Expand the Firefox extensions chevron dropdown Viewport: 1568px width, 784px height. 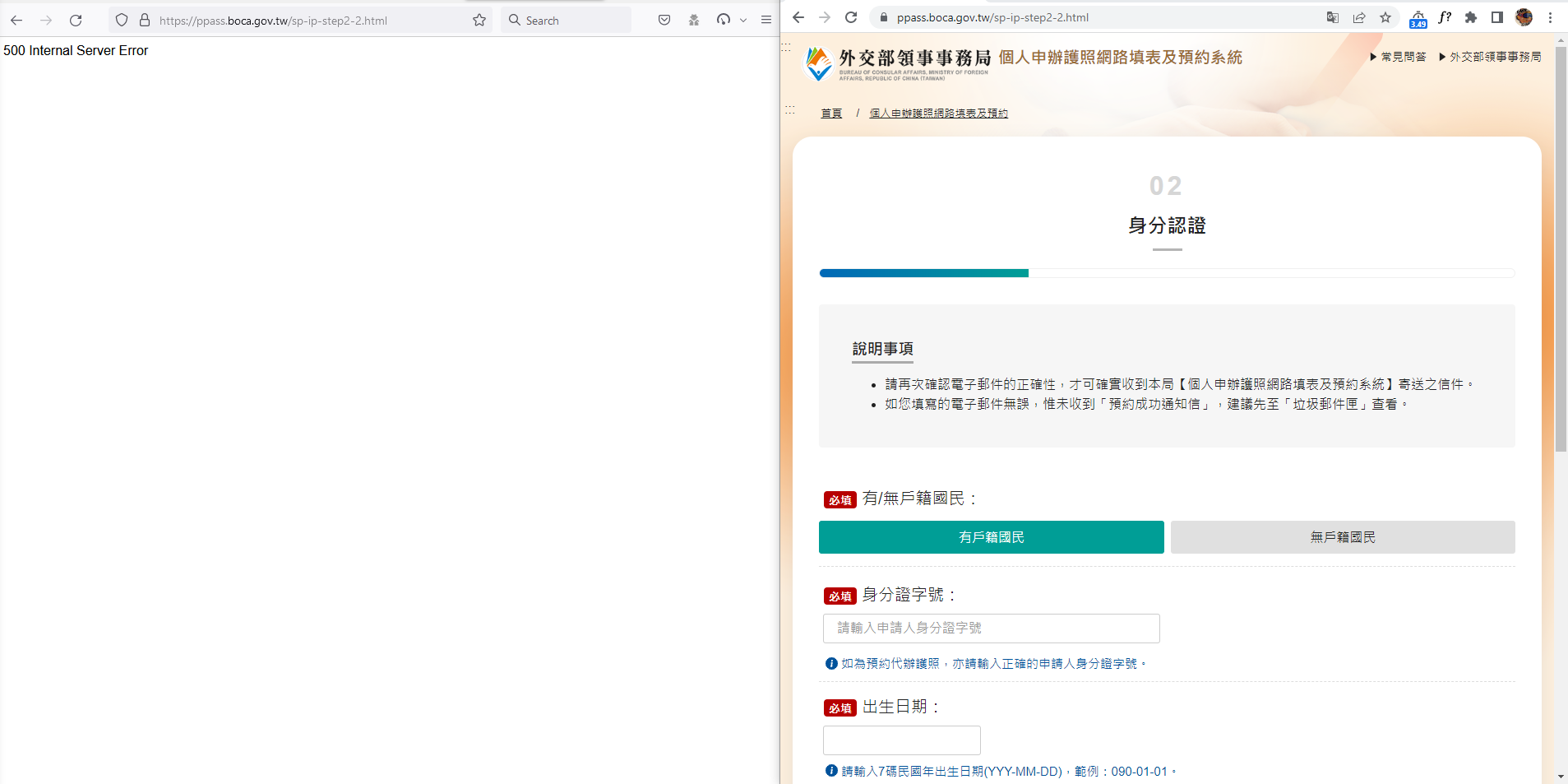[744, 20]
